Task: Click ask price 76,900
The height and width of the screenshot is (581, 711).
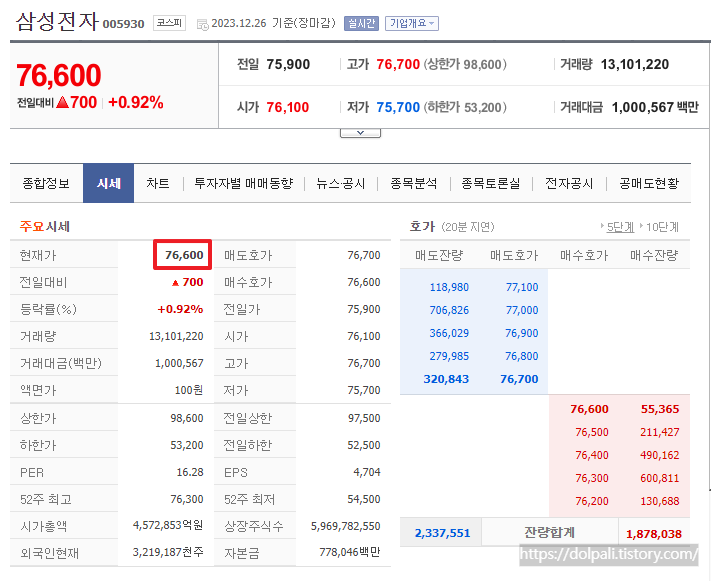Action: pos(521,333)
